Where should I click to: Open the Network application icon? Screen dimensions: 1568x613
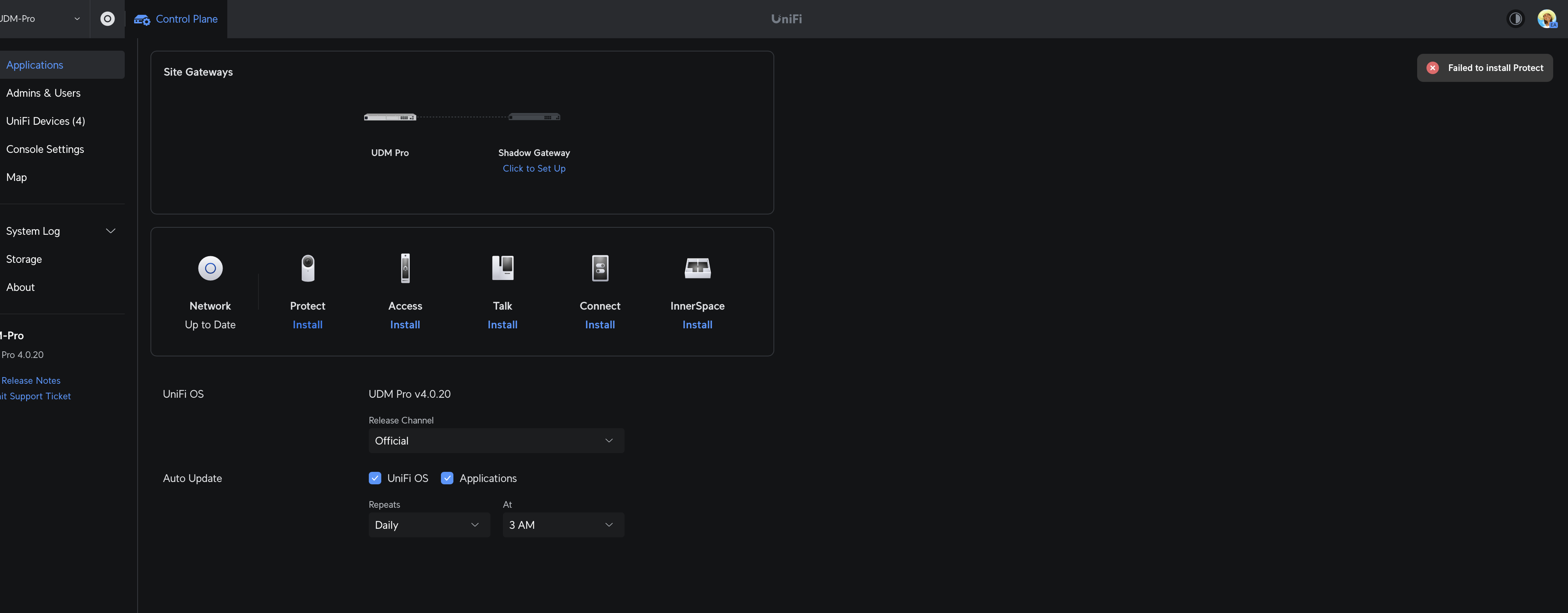(210, 268)
